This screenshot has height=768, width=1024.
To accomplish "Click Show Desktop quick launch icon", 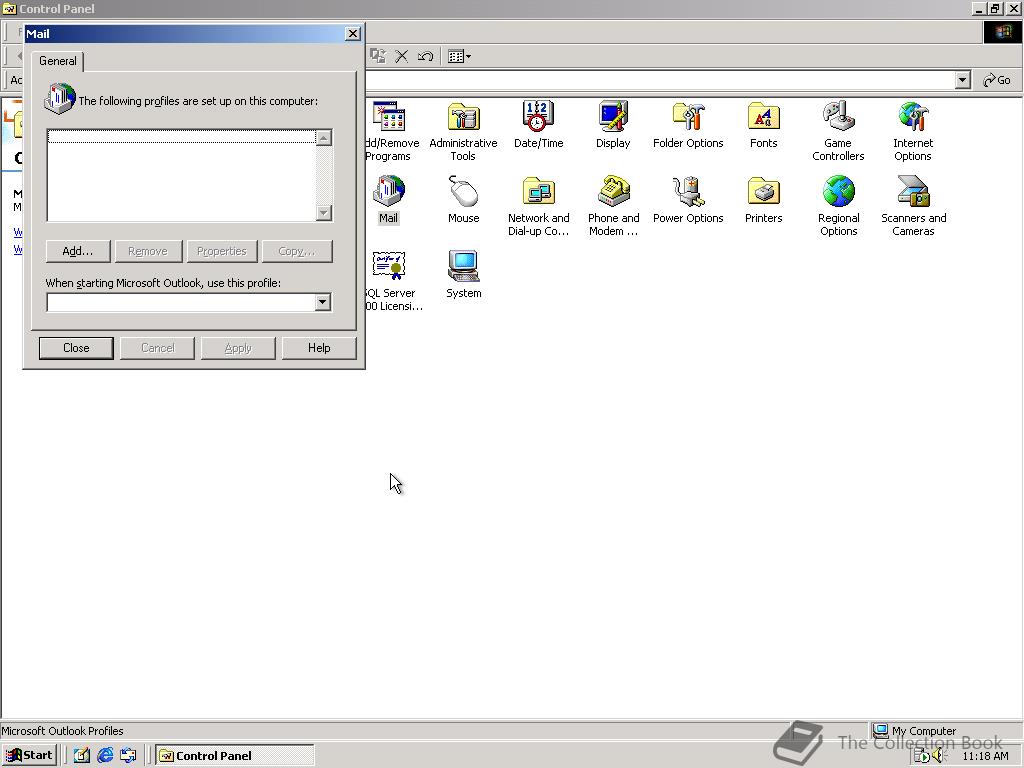I will 82,756.
